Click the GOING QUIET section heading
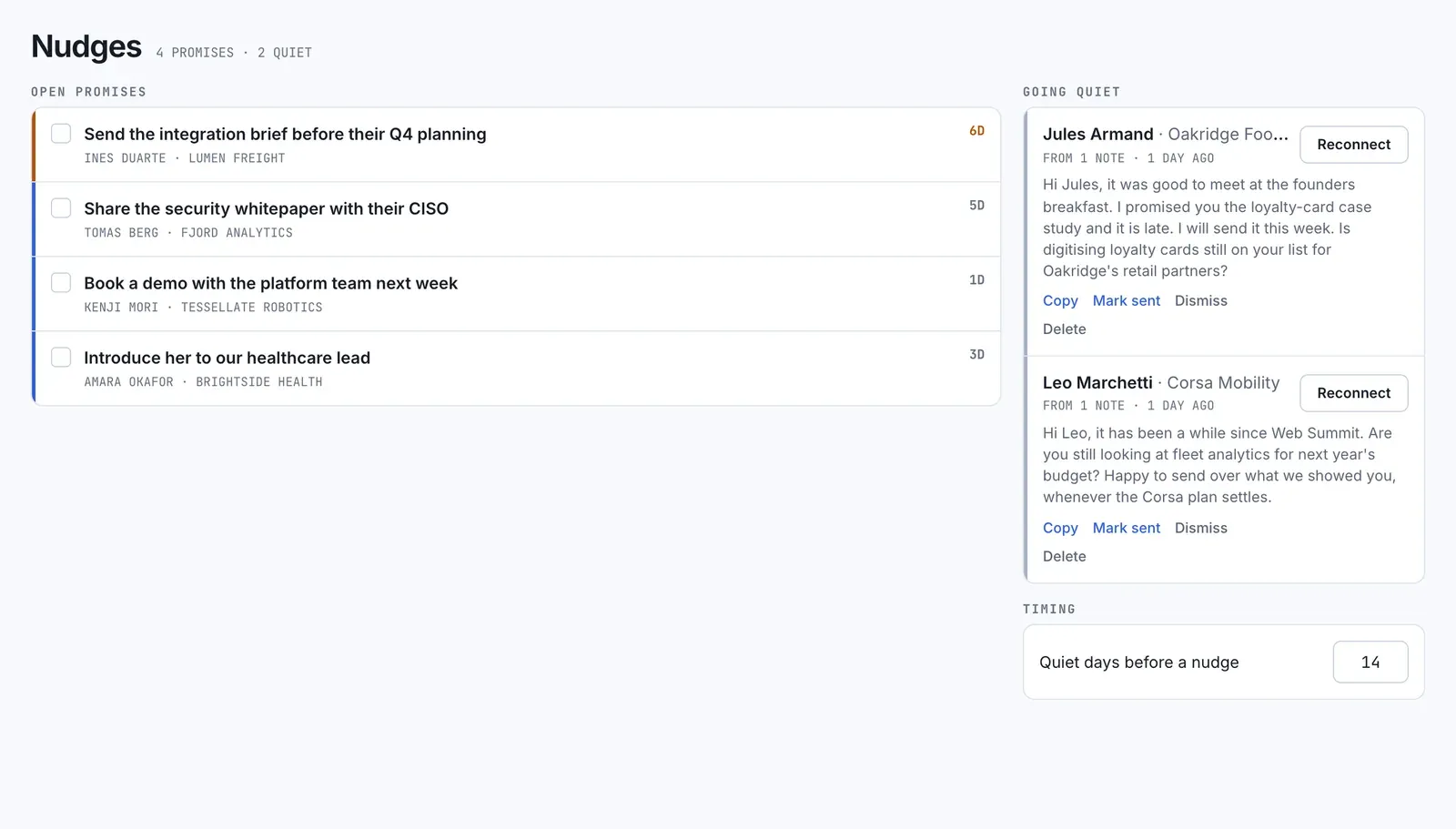This screenshot has height=829, width=1456. pyautogui.click(x=1071, y=92)
